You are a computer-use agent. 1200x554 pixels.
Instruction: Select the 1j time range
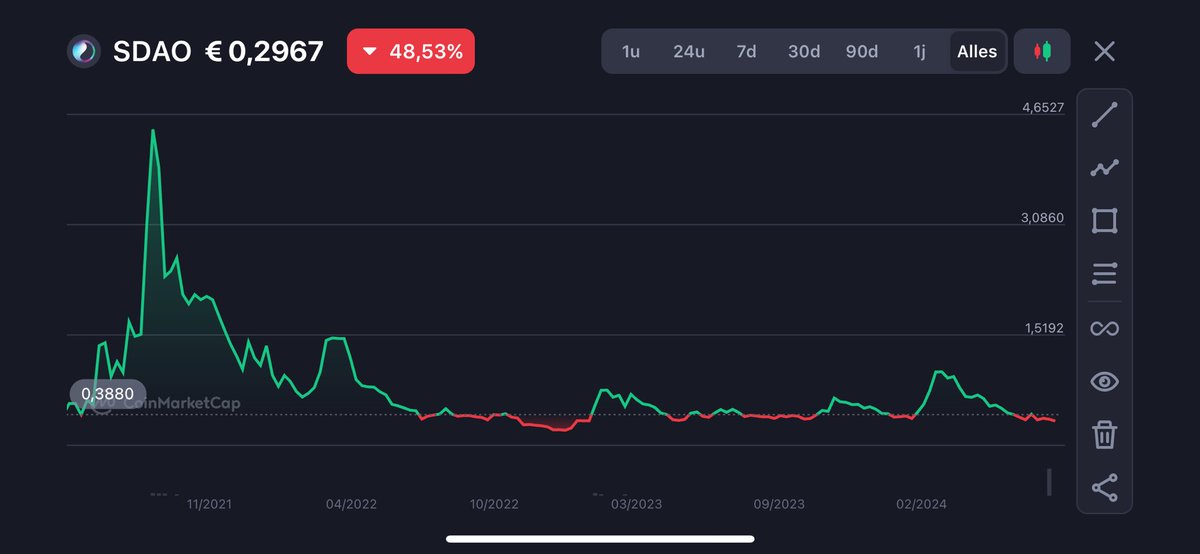(x=919, y=51)
